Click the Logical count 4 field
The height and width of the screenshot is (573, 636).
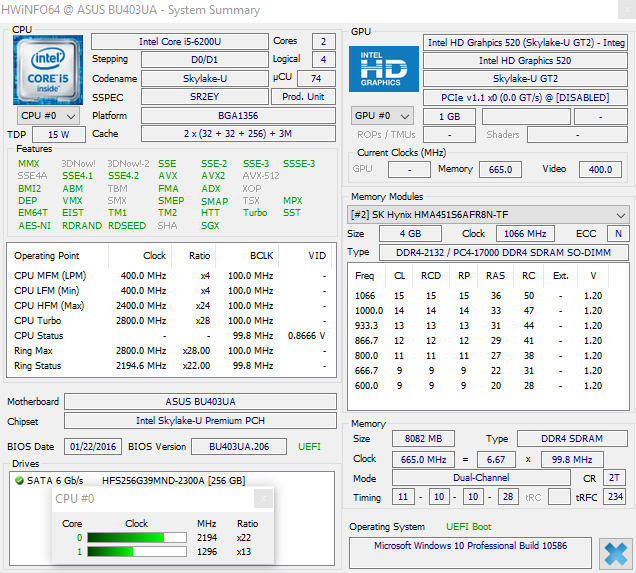pos(323,60)
